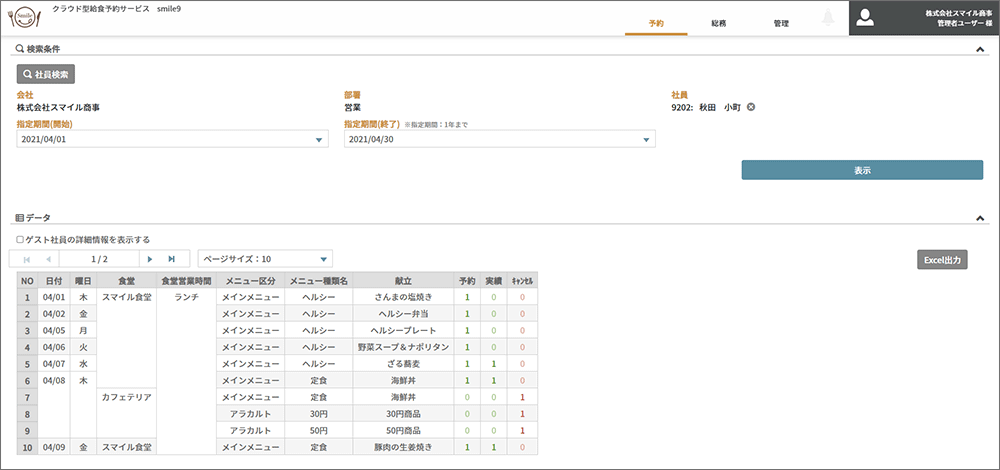Click the 実績 column header
This screenshot has height=470, width=1000.
coord(493,281)
